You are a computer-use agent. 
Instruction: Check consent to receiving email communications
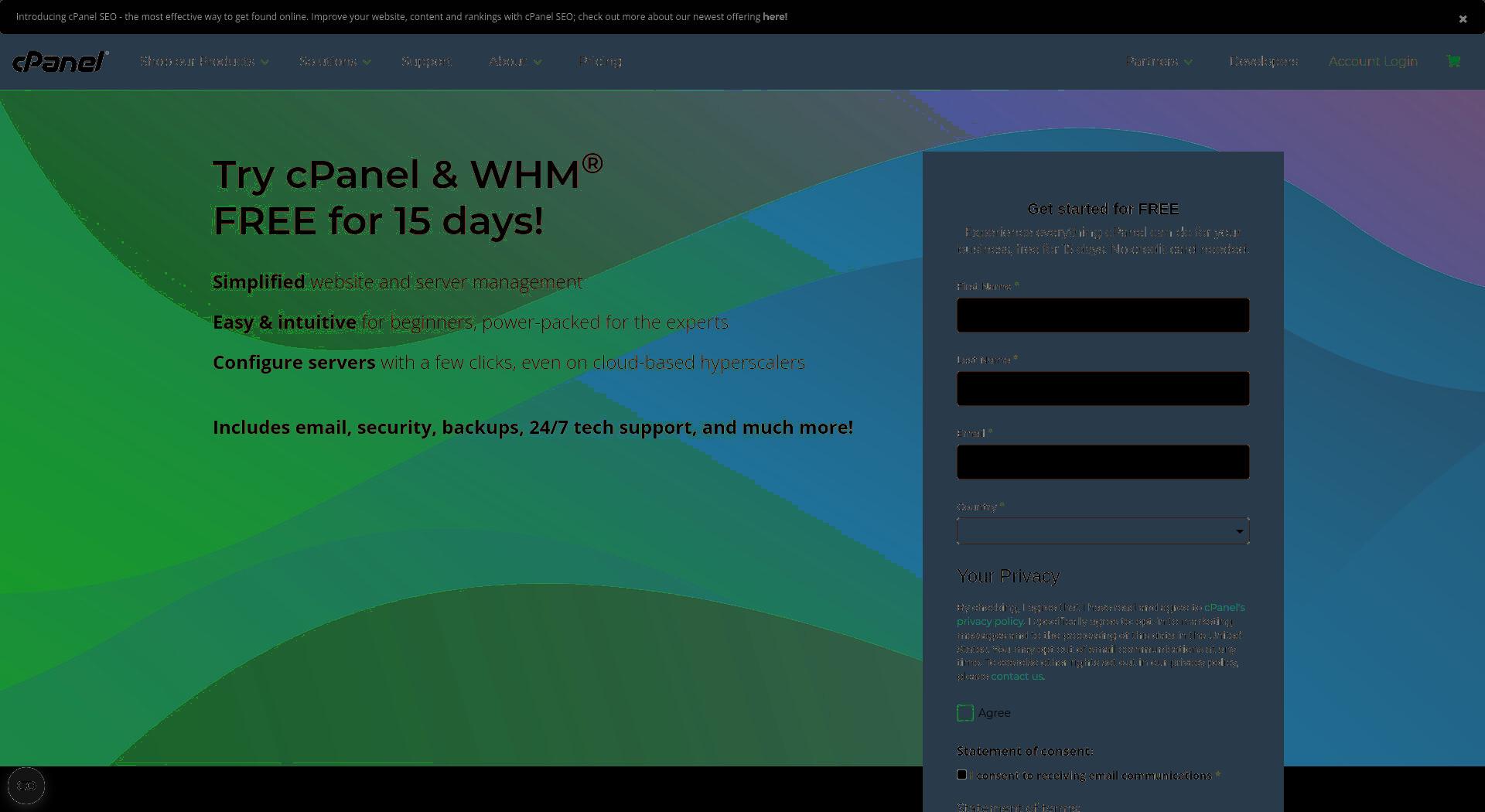click(x=961, y=774)
